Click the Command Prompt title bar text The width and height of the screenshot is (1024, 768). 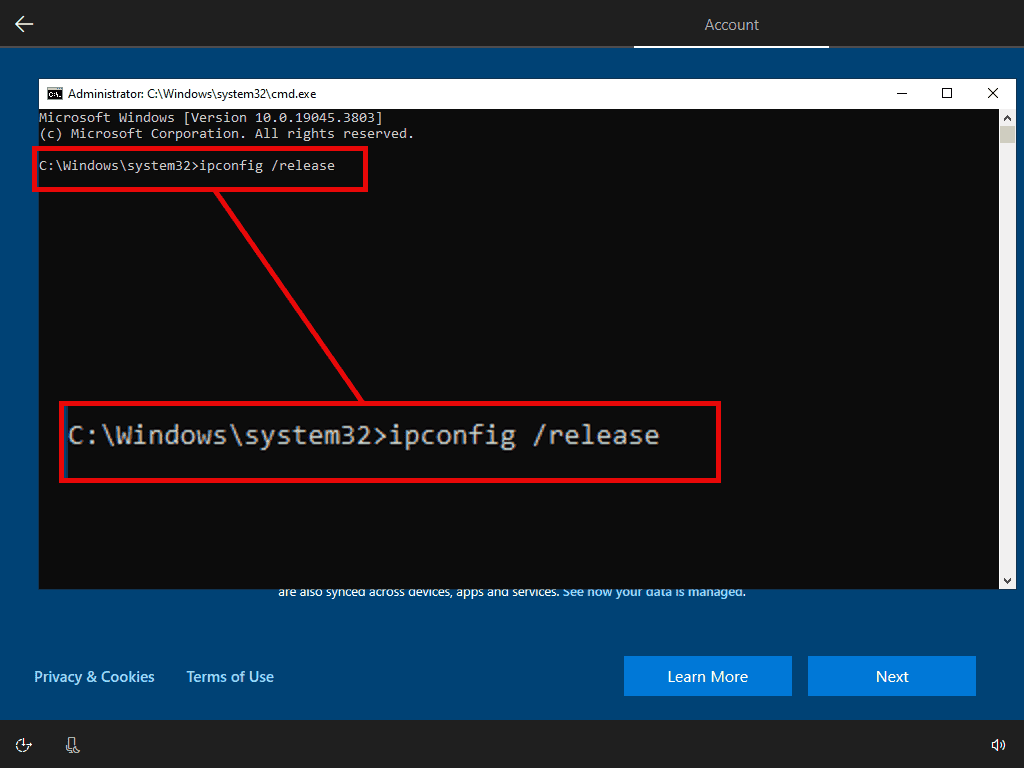[x=192, y=94]
